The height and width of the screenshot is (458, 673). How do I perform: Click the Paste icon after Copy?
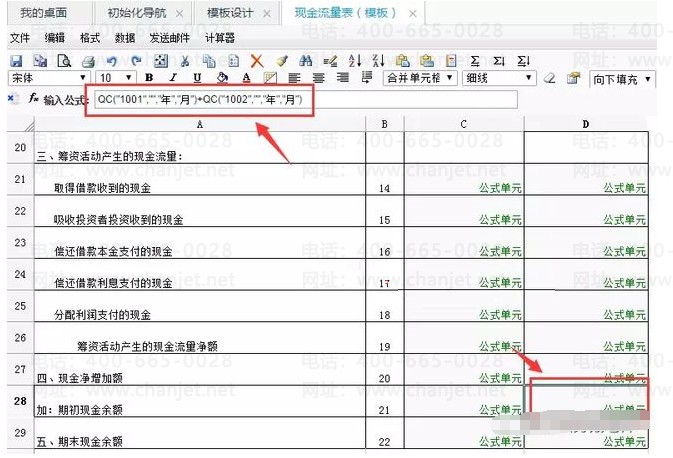pos(233,61)
